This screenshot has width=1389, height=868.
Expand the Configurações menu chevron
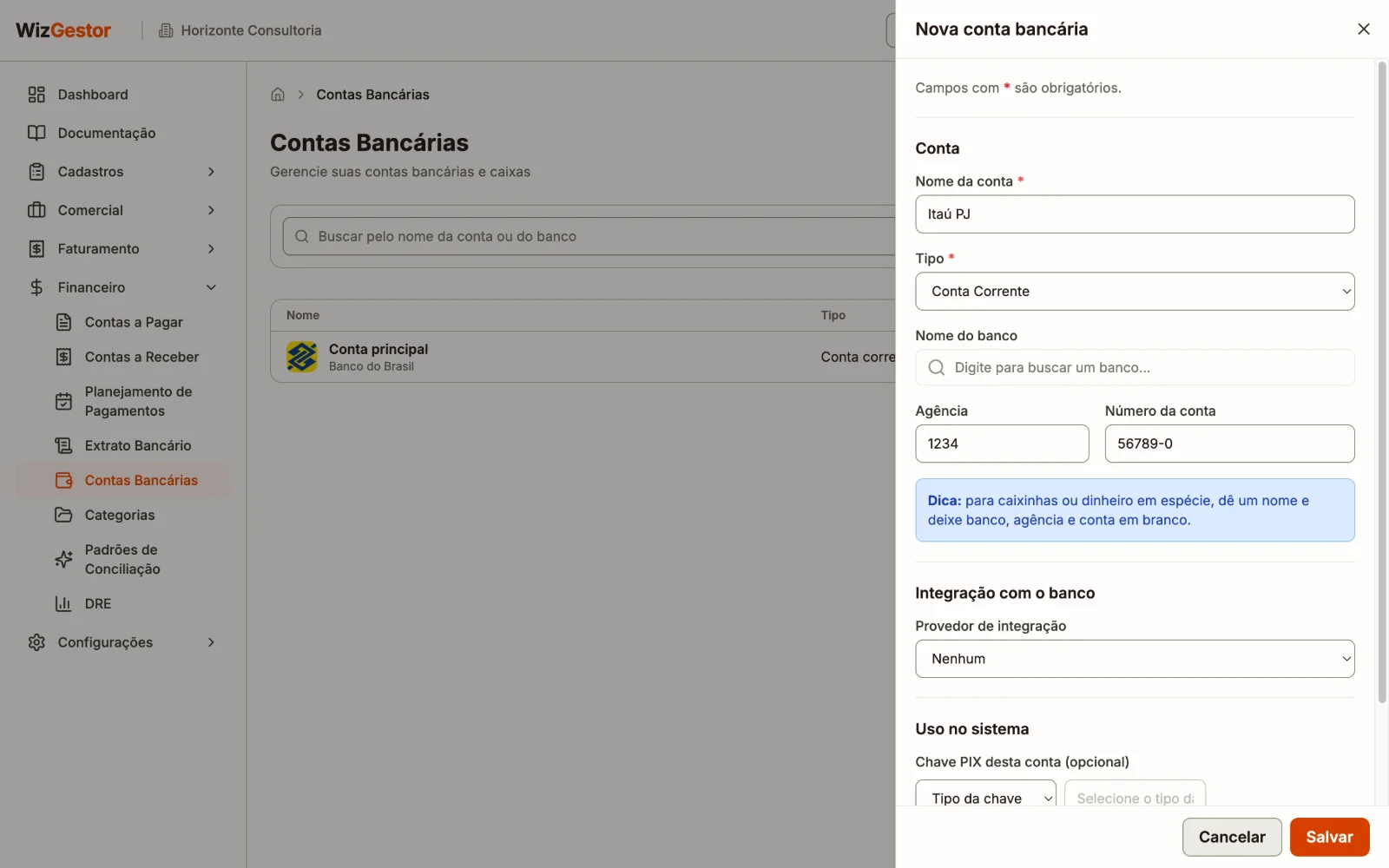pyautogui.click(x=211, y=642)
